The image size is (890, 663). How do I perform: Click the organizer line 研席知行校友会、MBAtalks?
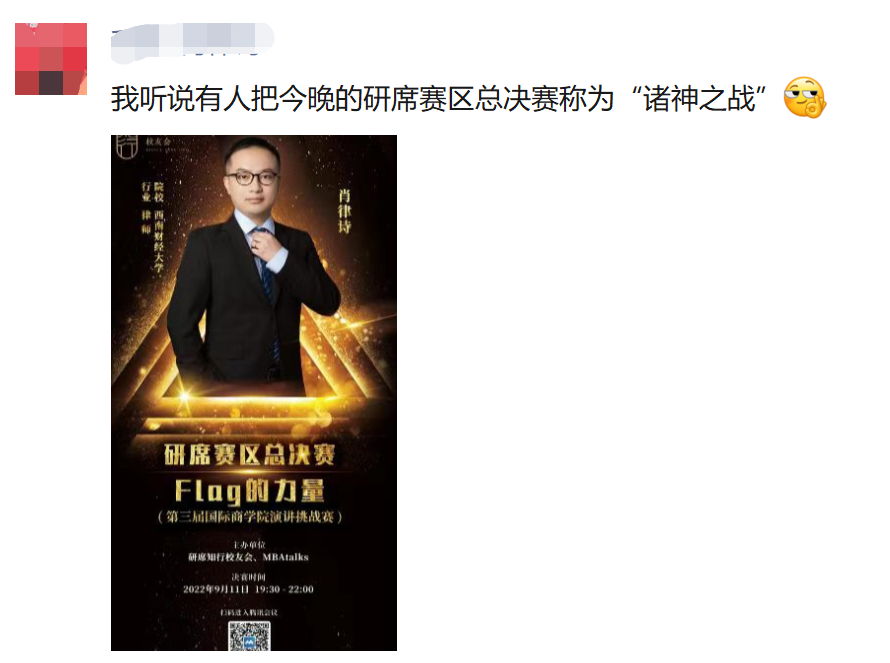point(249,557)
